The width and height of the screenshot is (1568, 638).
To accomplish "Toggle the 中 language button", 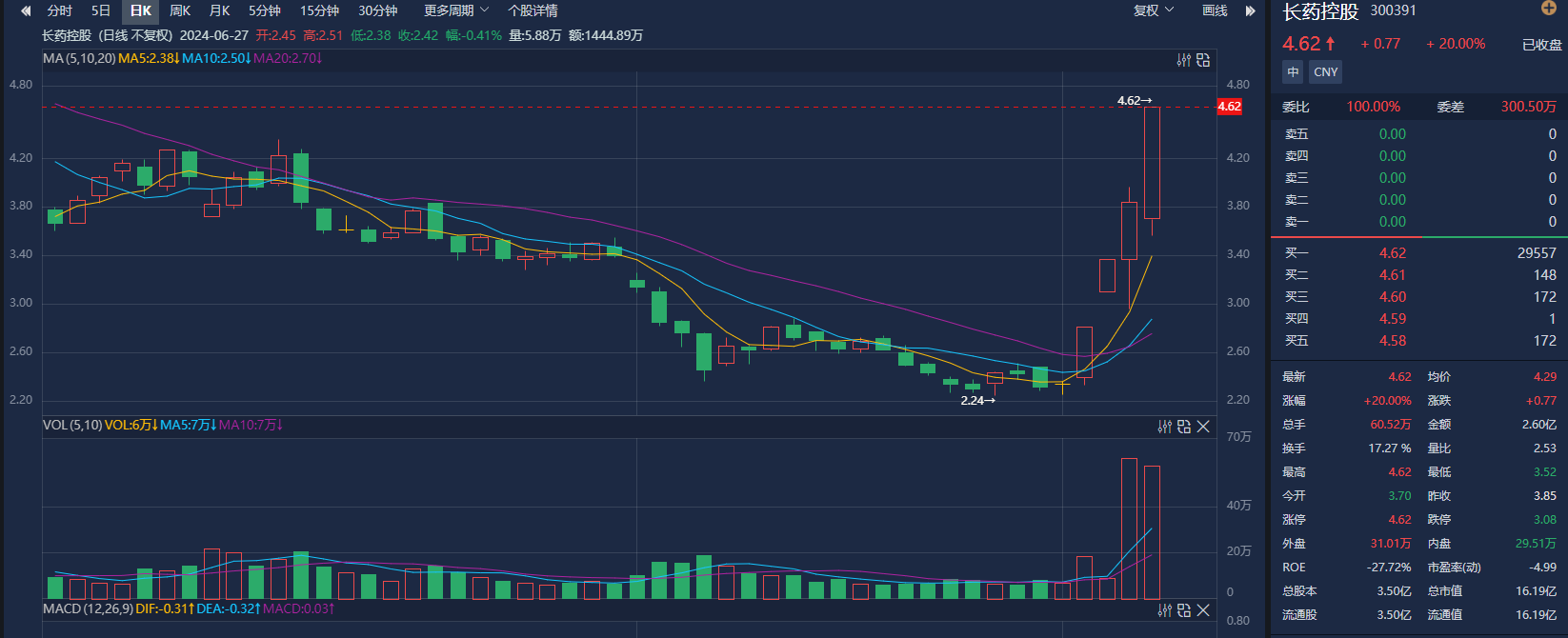I will click(x=1293, y=72).
